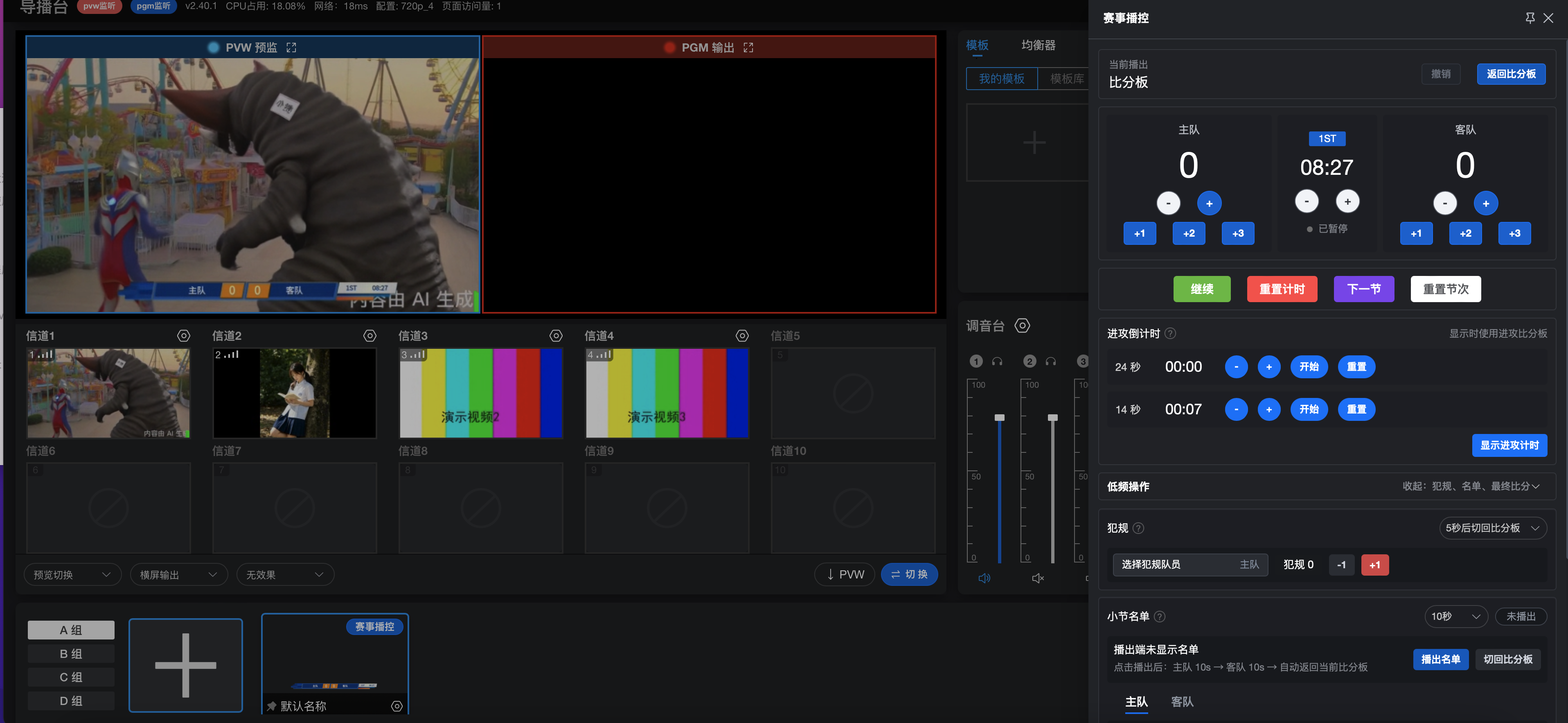This screenshot has width=1568, height=723.
Task: Click the speaker icon under mixer channel 1
Action: click(x=984, y=578)
